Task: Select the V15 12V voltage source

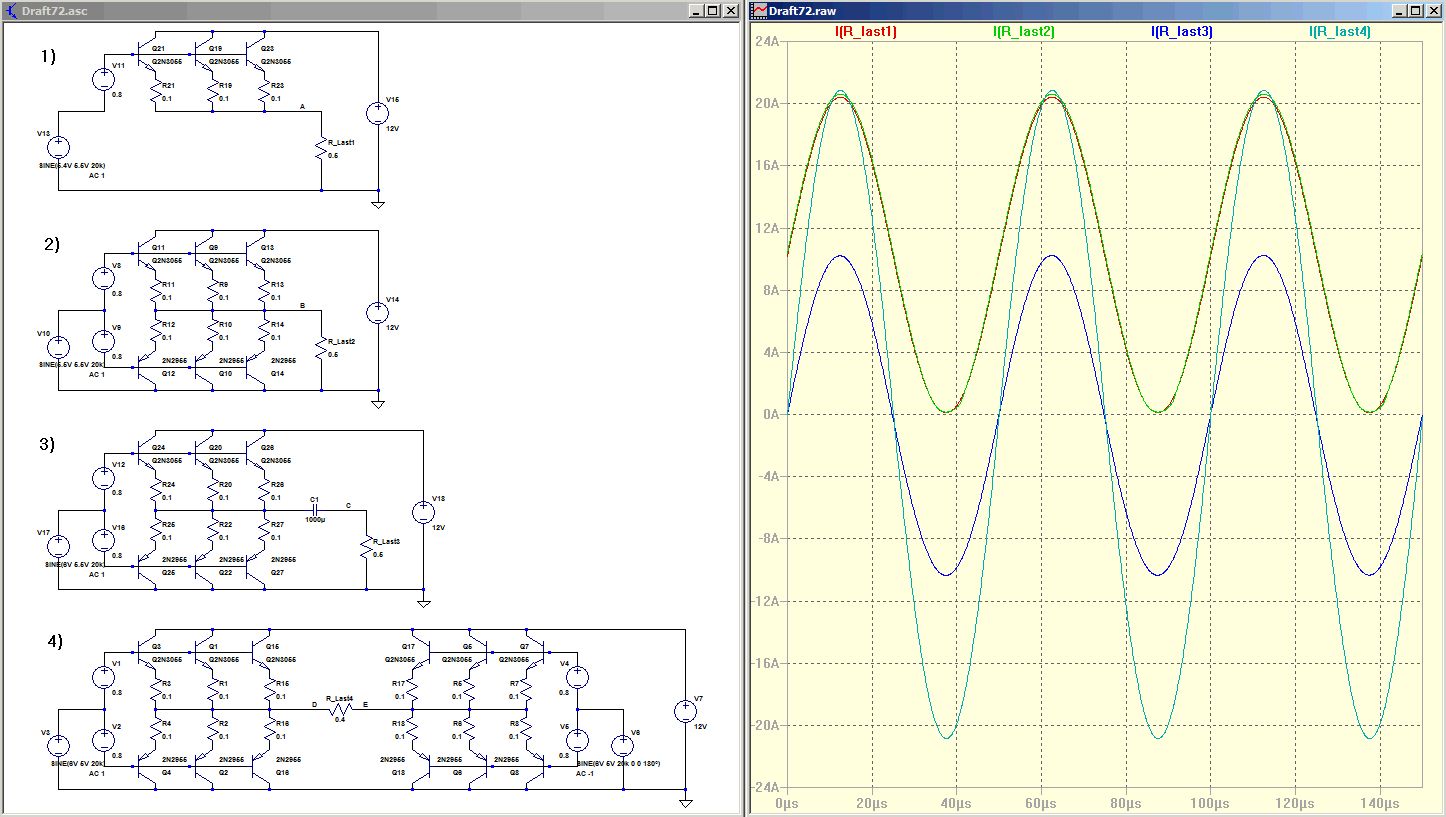Action: click(x=378, y=112)
